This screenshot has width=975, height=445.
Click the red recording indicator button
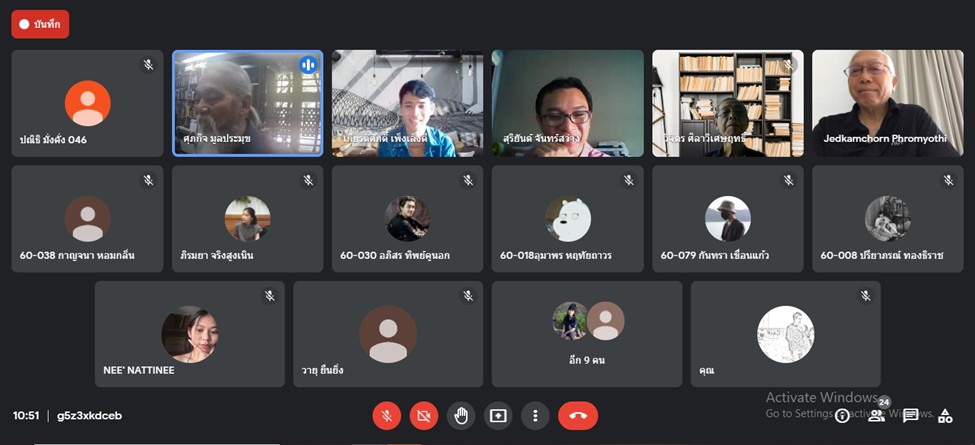pos(40,24)
